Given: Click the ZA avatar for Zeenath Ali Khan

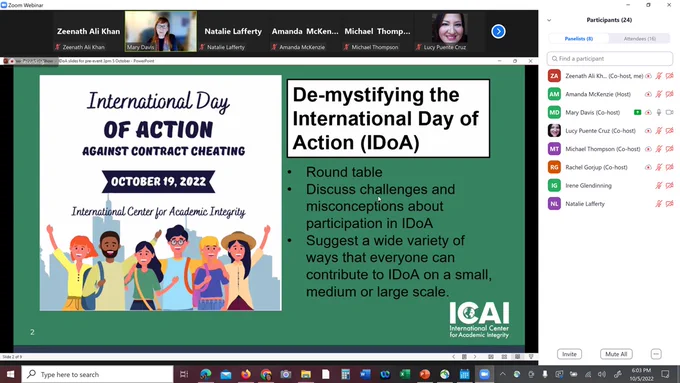Looking at the screenshot, I should [x=554, y=76].
